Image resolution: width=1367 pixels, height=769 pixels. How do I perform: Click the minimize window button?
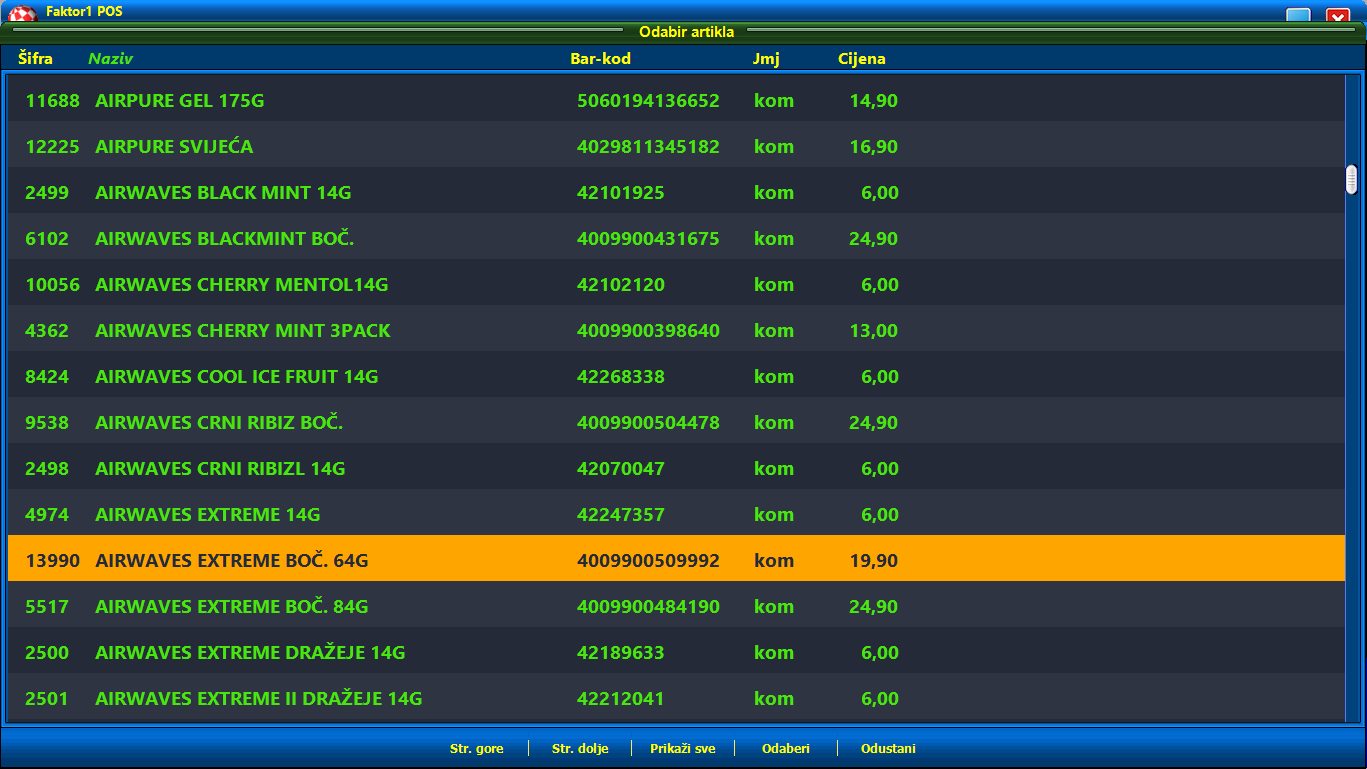(x=1298, y=15)
